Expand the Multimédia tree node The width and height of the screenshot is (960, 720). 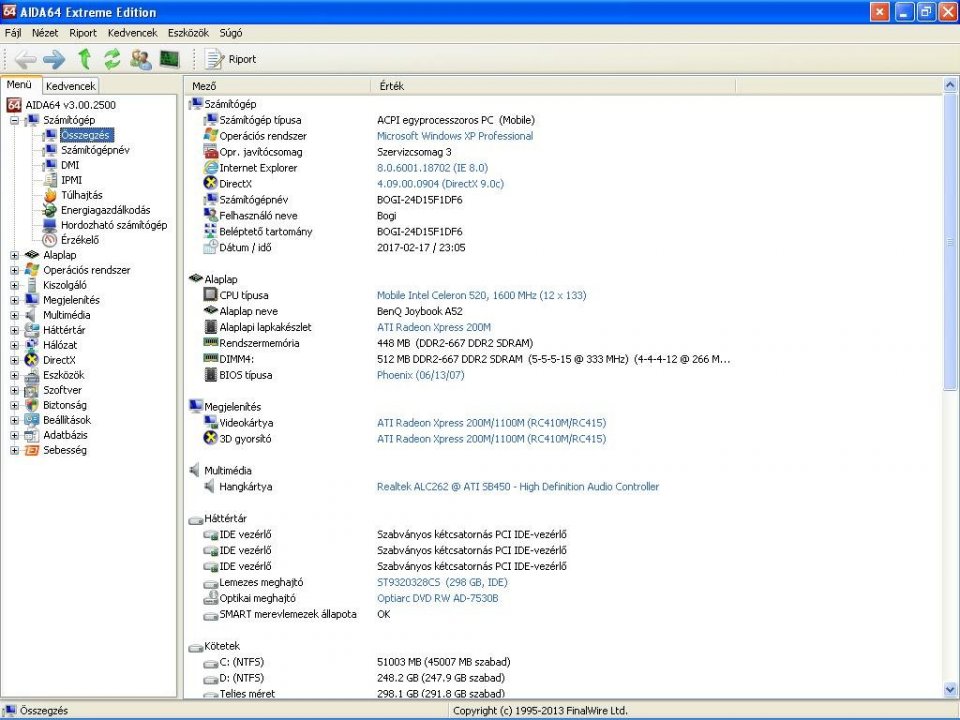[x=15, y=315]
